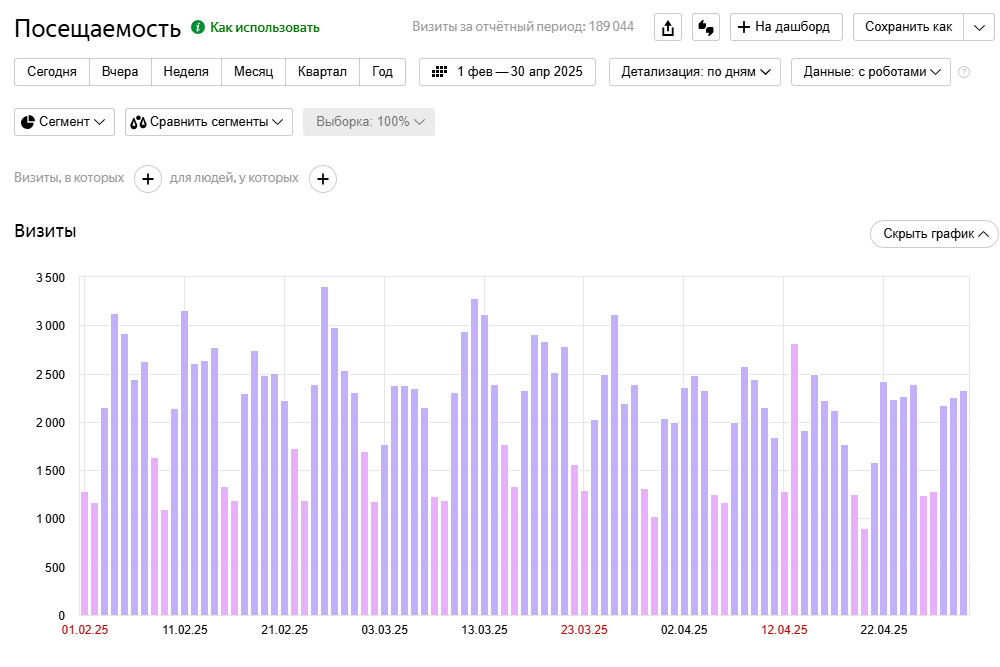Image resolution: width=1000 pixels, height=667 pixels.
Task: Click the 23.03.25 axis date label
Action: click(584, 630)
